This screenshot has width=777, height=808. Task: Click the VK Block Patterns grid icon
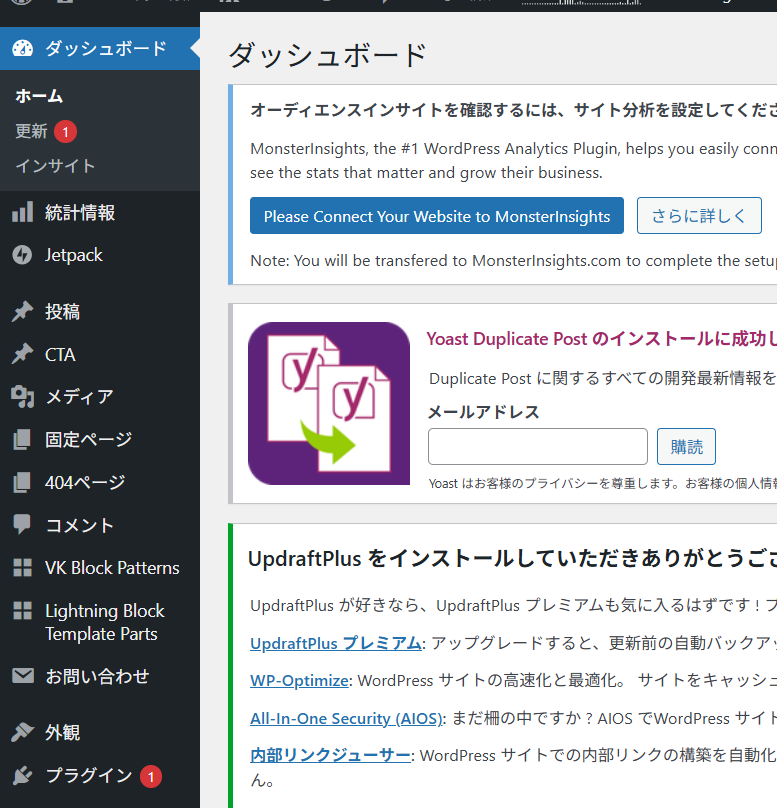point(22,568)
